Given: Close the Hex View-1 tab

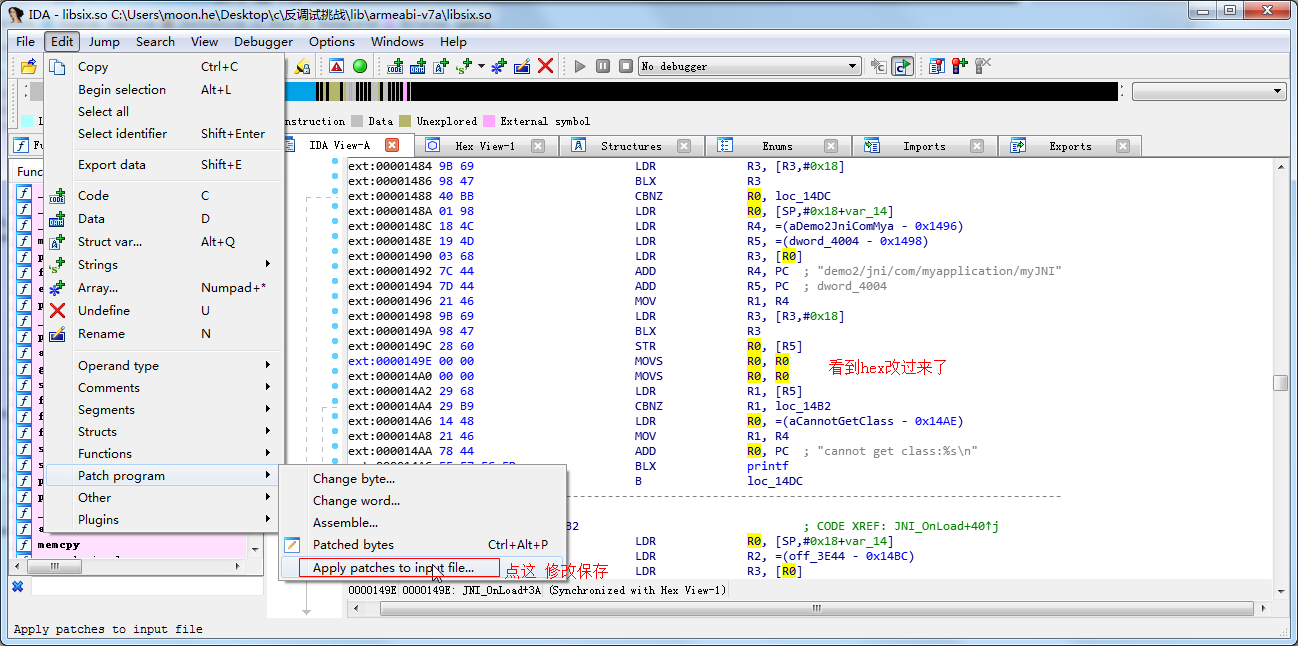Looking at the screenshot, I should pos(538,146).
